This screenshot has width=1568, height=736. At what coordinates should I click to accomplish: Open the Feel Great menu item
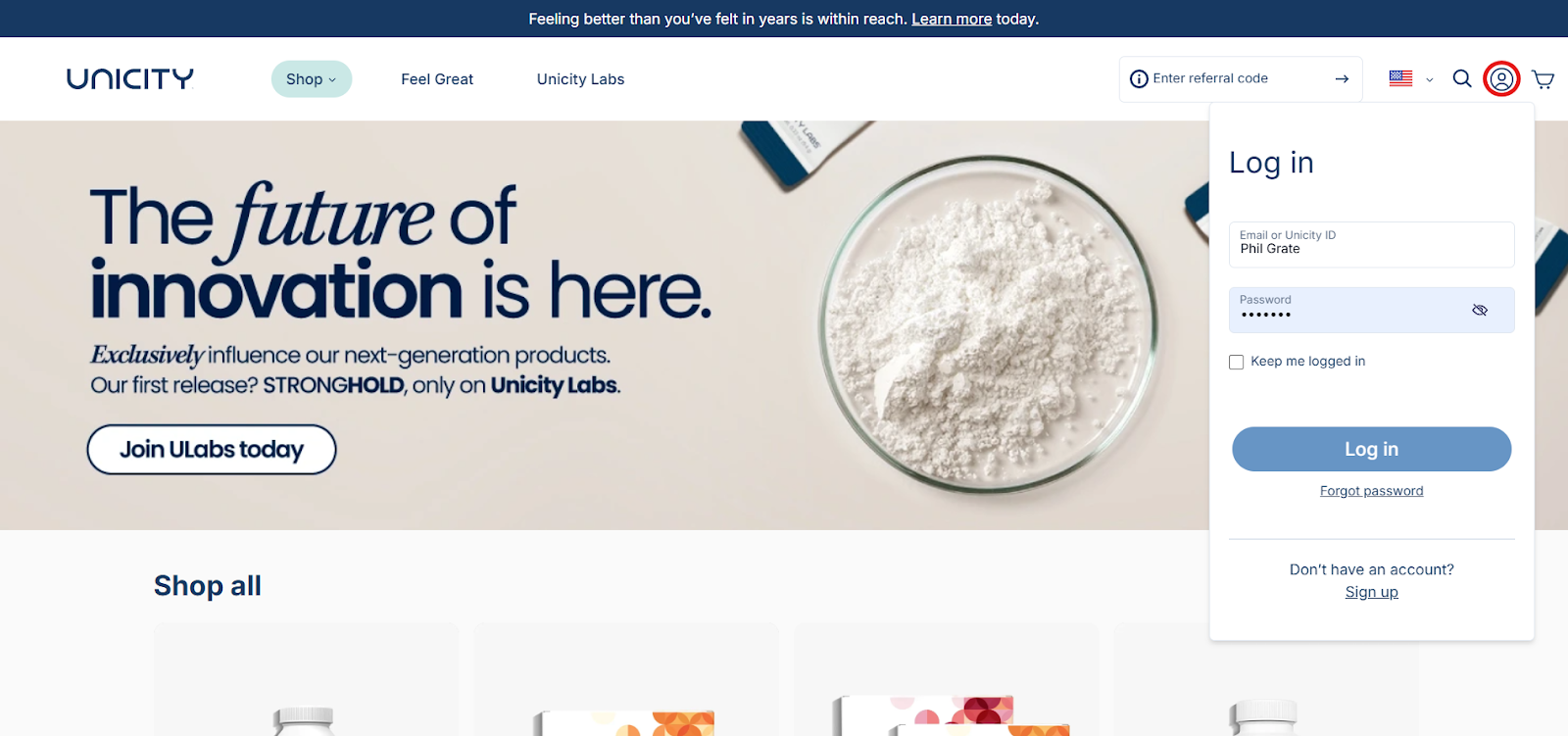point(437,79)
